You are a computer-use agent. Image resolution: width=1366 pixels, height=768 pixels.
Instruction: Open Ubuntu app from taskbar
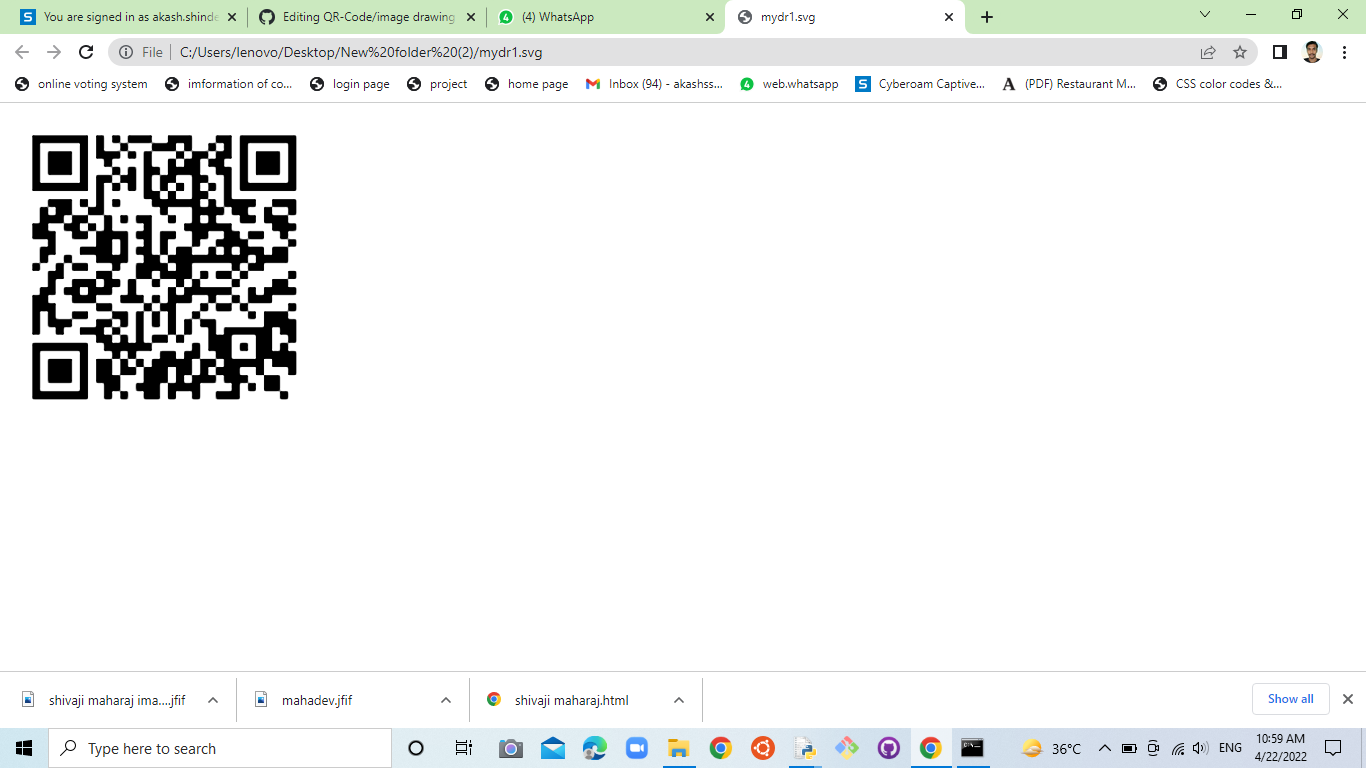pyautogui.click(x=763, y=748)
